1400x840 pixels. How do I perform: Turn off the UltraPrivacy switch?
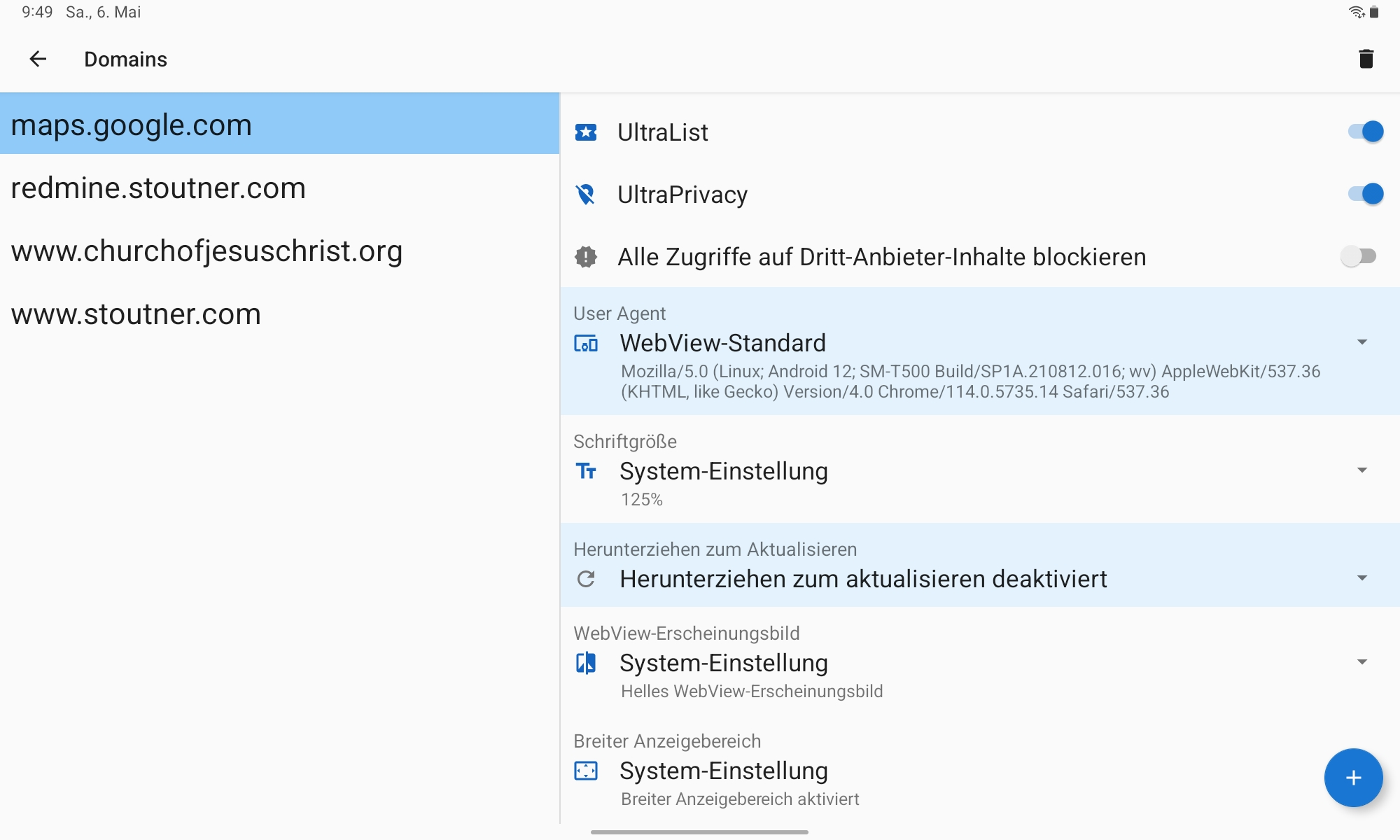1365,194
